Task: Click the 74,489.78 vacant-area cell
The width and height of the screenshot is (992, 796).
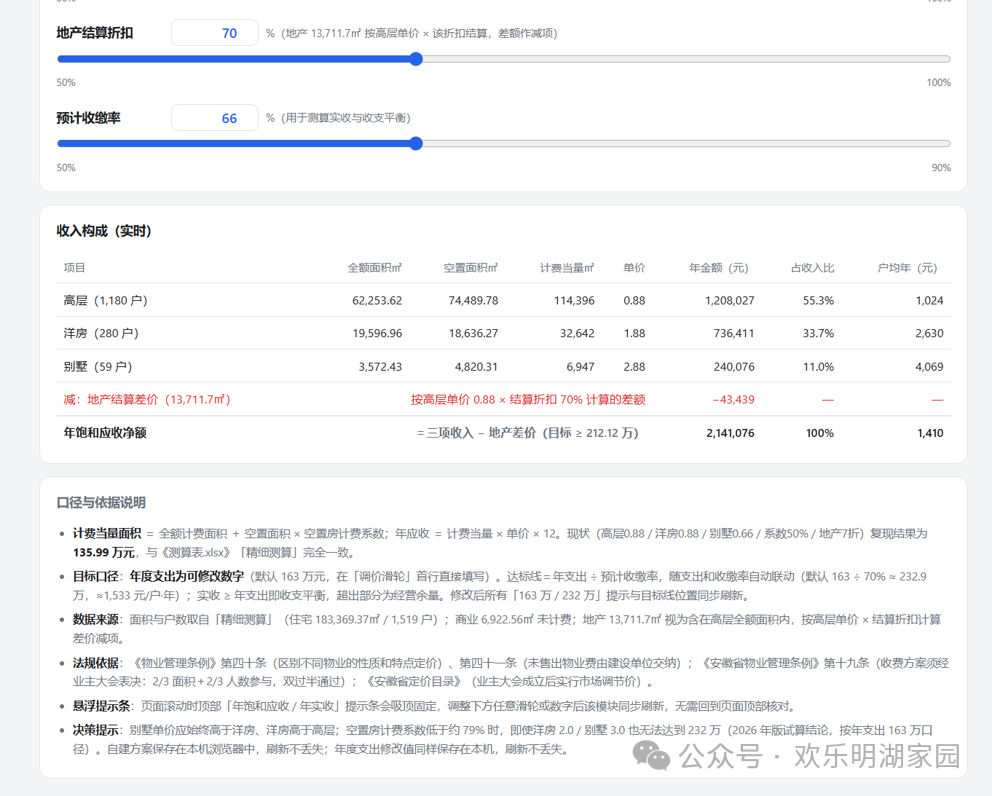Action: pos(473,301)
